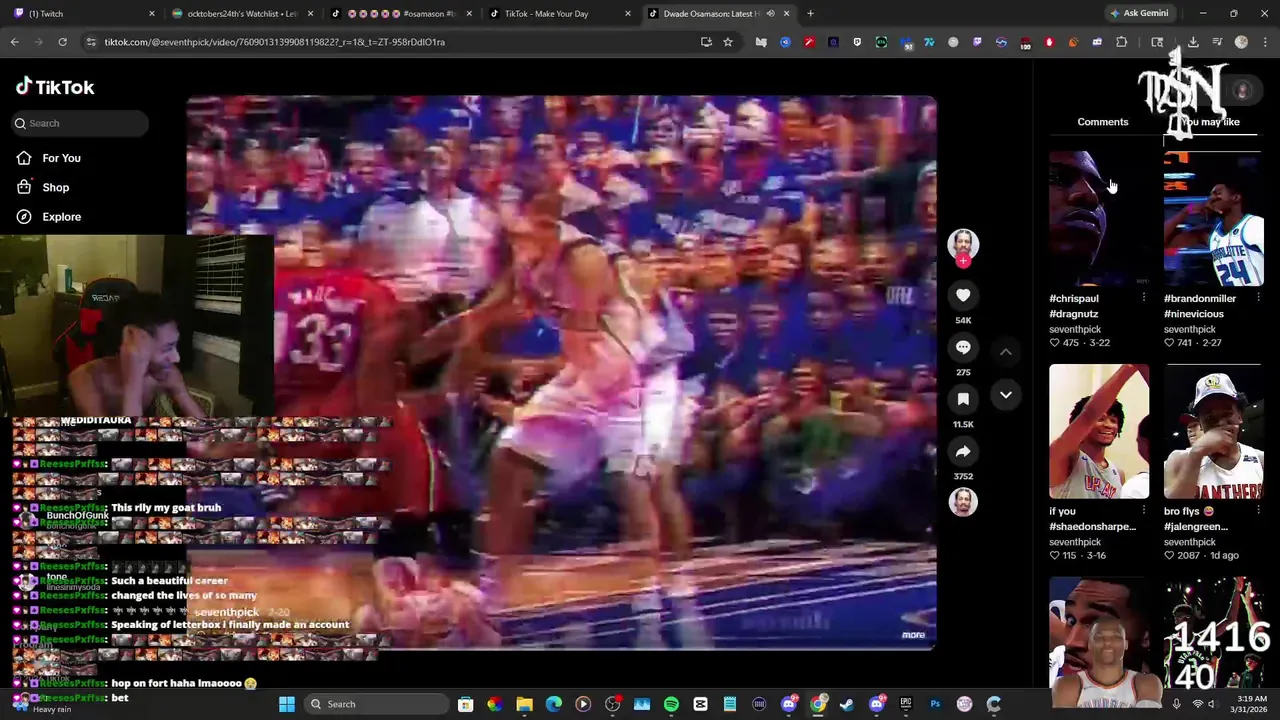Screen dimensions: 1280x720
Task: Click 'more' to expand video caption
Action: click(x=914, y=635)
